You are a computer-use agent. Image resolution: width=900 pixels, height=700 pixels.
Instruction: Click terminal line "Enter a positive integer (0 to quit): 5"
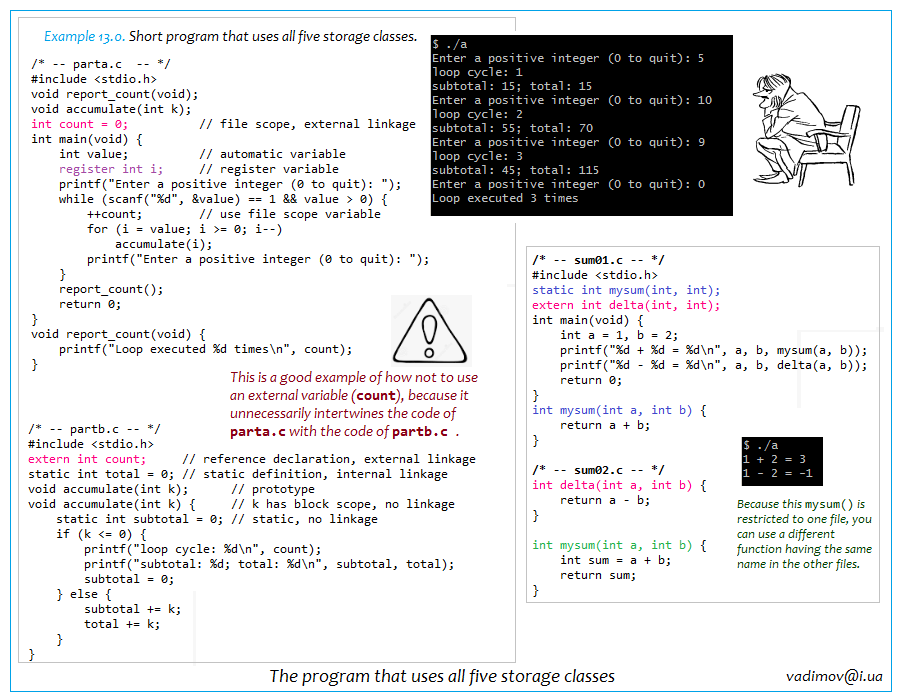568,58
